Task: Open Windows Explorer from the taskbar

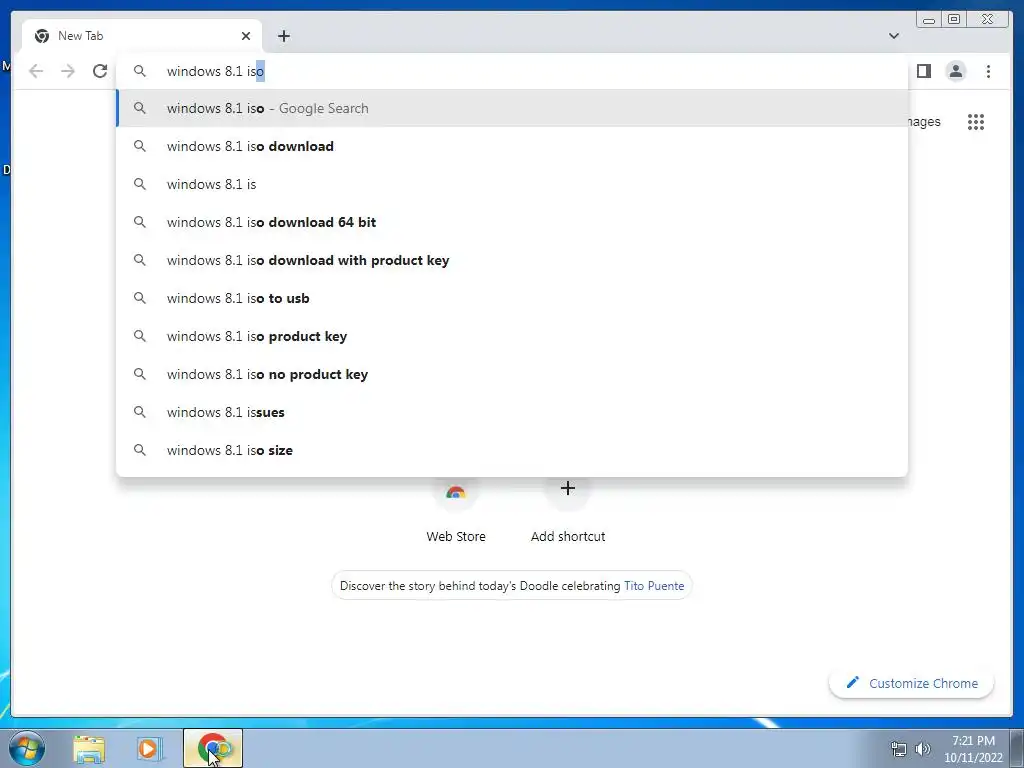Action: click(89, 749)
